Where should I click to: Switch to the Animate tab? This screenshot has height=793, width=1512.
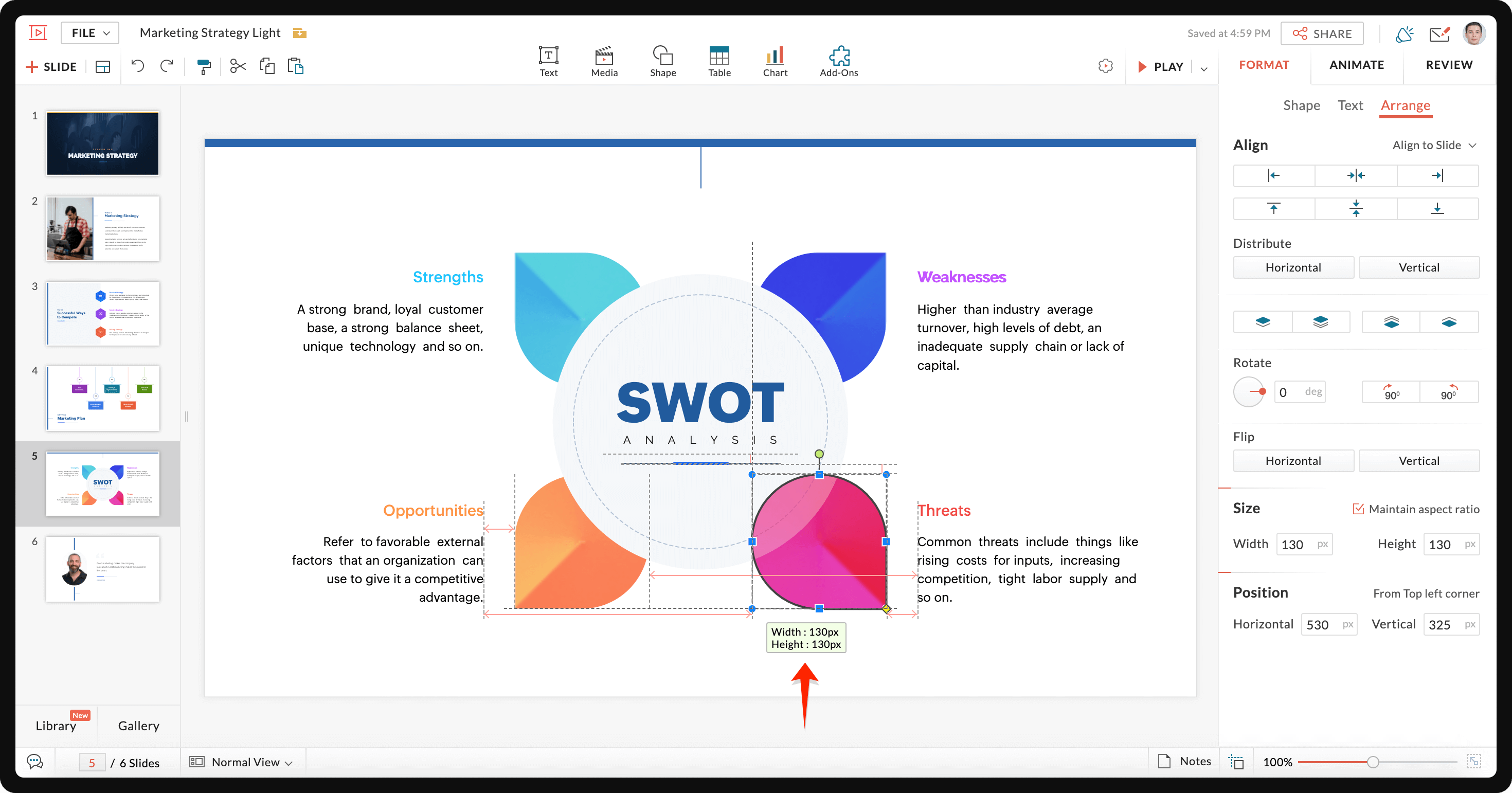[x=1357, y=65]
